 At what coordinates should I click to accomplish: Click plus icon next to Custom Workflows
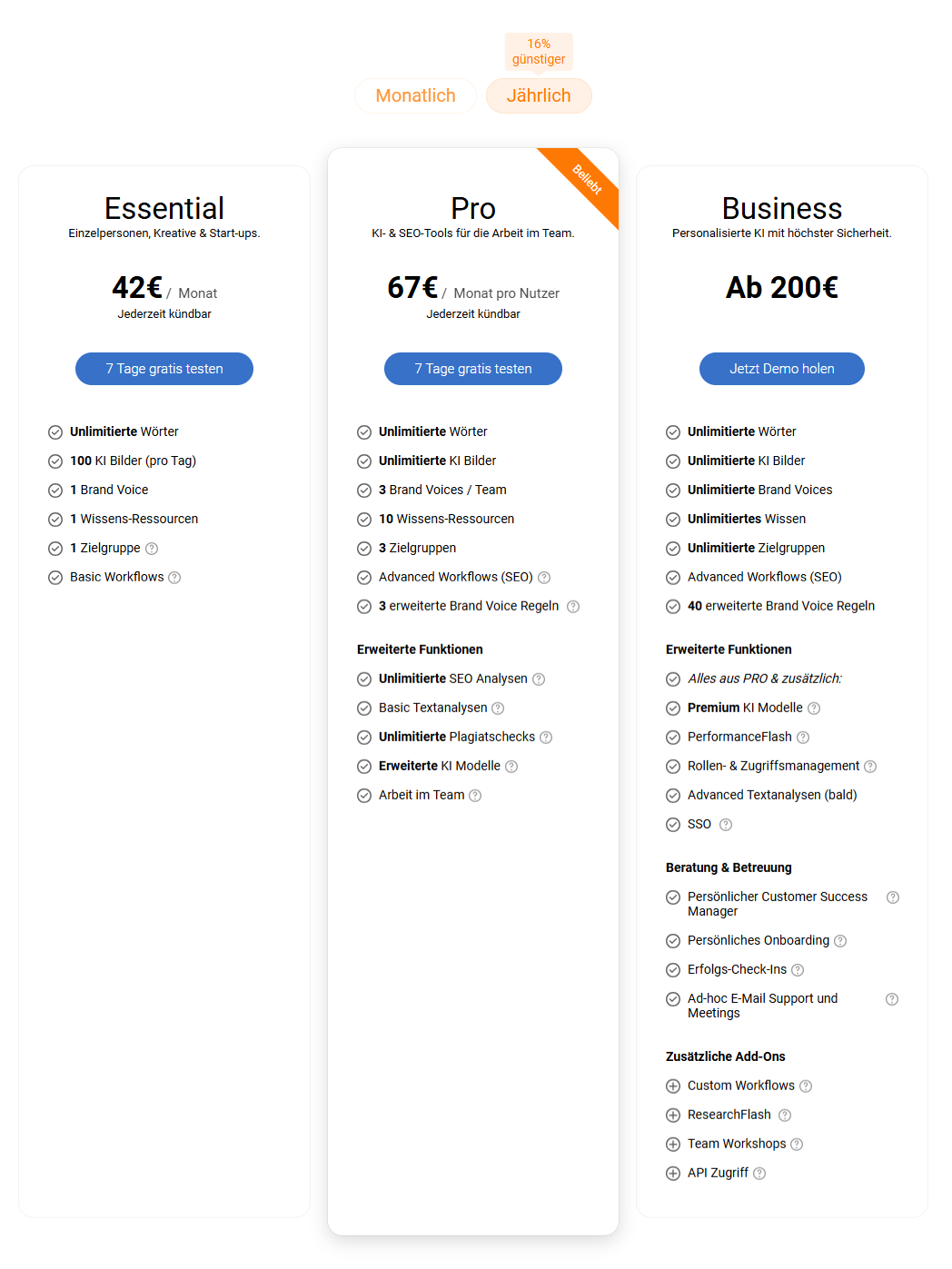[673, 1086]
